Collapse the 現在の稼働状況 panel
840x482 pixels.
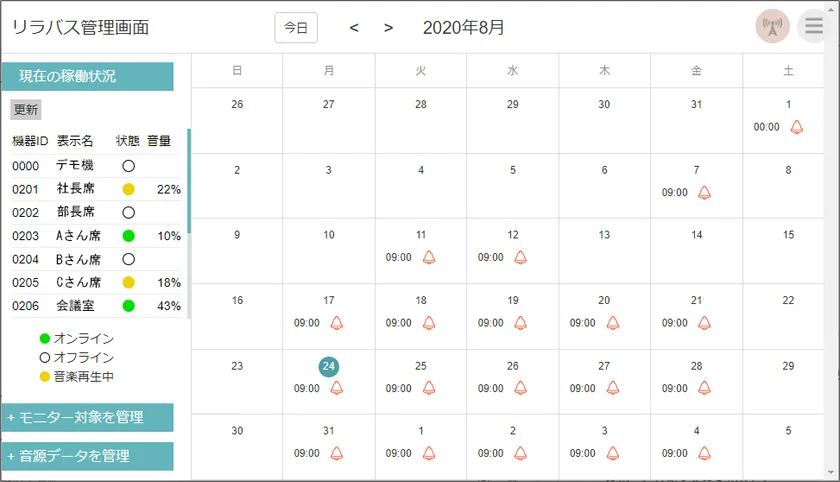tap(87, 76)
